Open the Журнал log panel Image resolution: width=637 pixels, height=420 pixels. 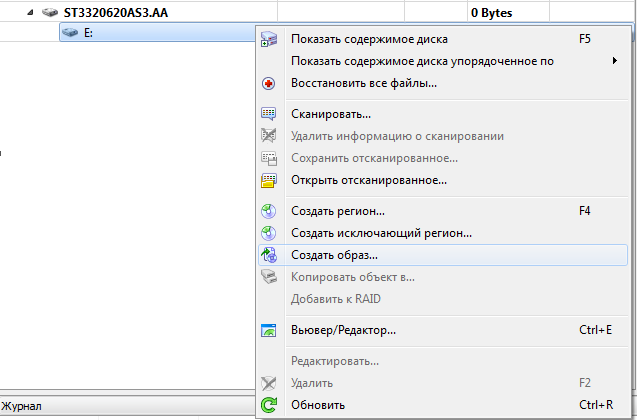[x=22, y=406]
